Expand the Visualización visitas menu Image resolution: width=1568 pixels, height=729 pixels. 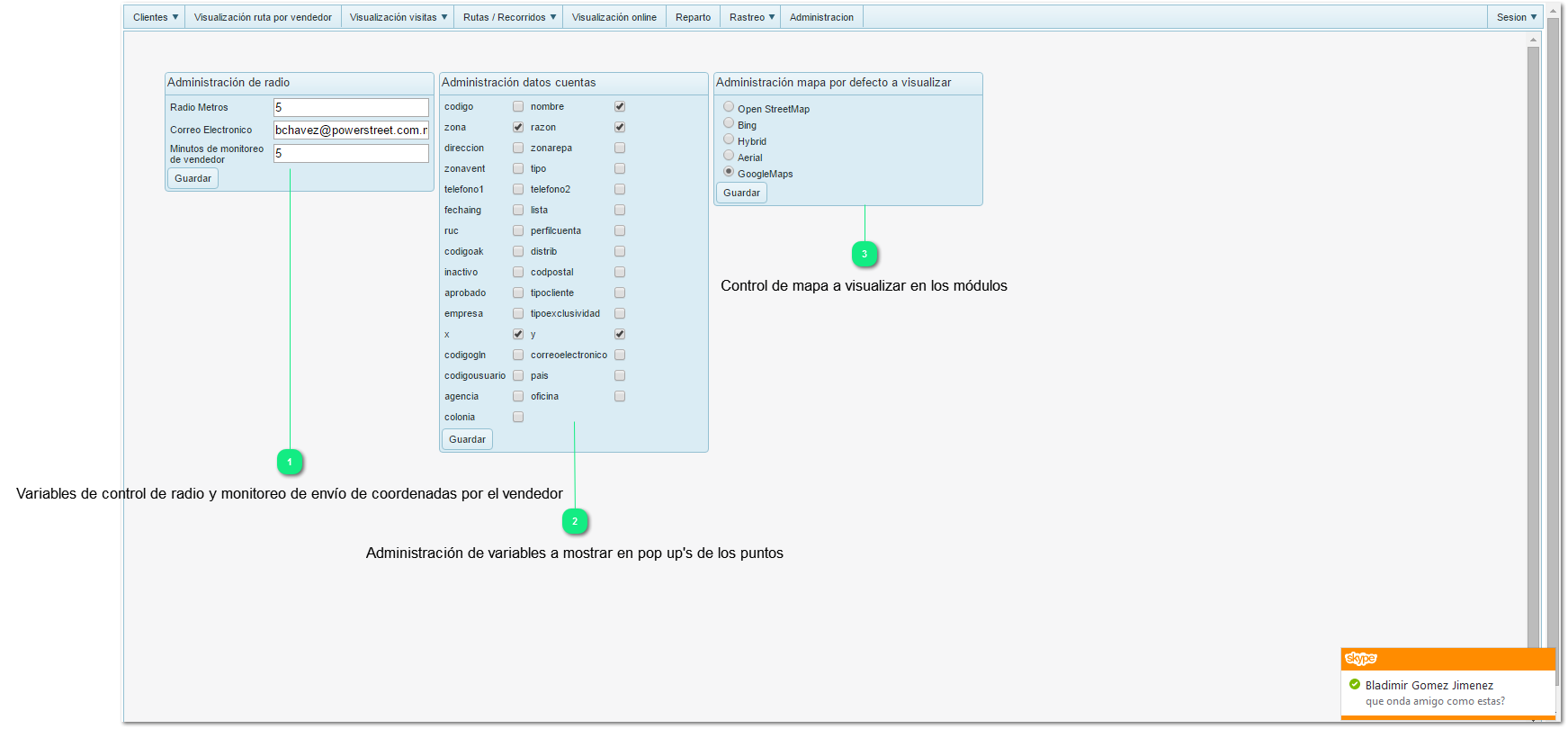point(398,17)
